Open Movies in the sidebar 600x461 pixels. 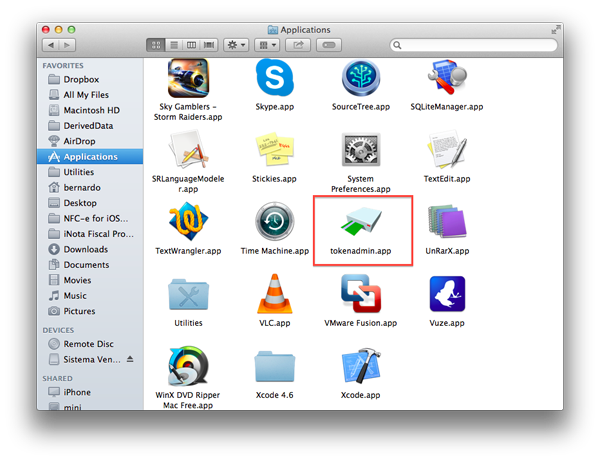[x=90, y=280]
